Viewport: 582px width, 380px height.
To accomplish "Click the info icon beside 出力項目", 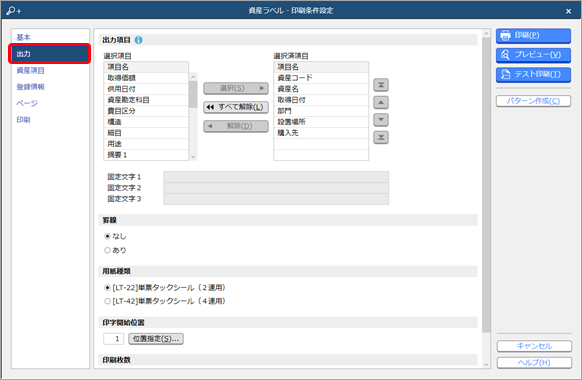I will coord(138,40).
